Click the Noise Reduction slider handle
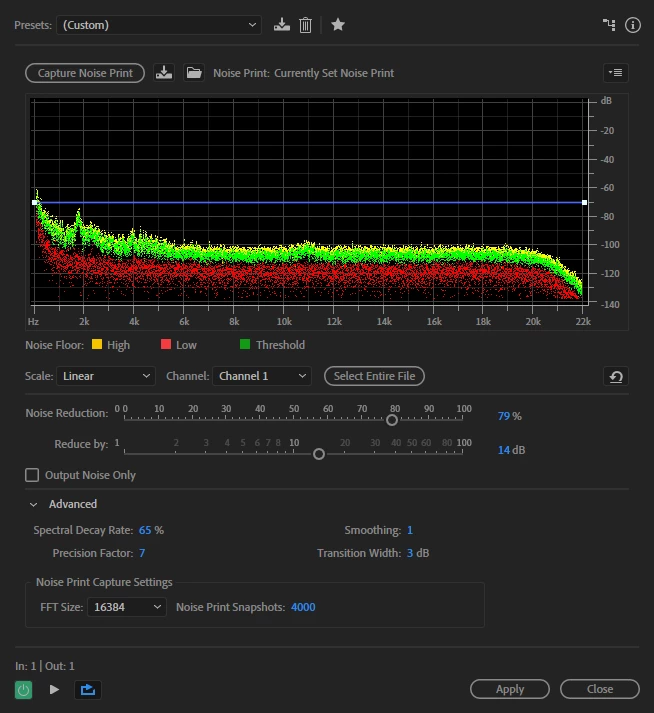 point(392,420)
